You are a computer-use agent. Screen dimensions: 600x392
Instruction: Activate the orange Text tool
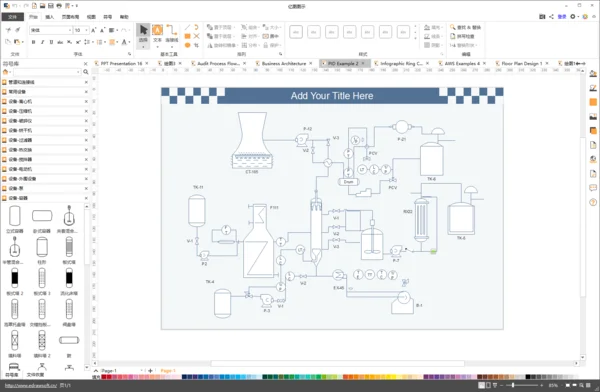157,33
